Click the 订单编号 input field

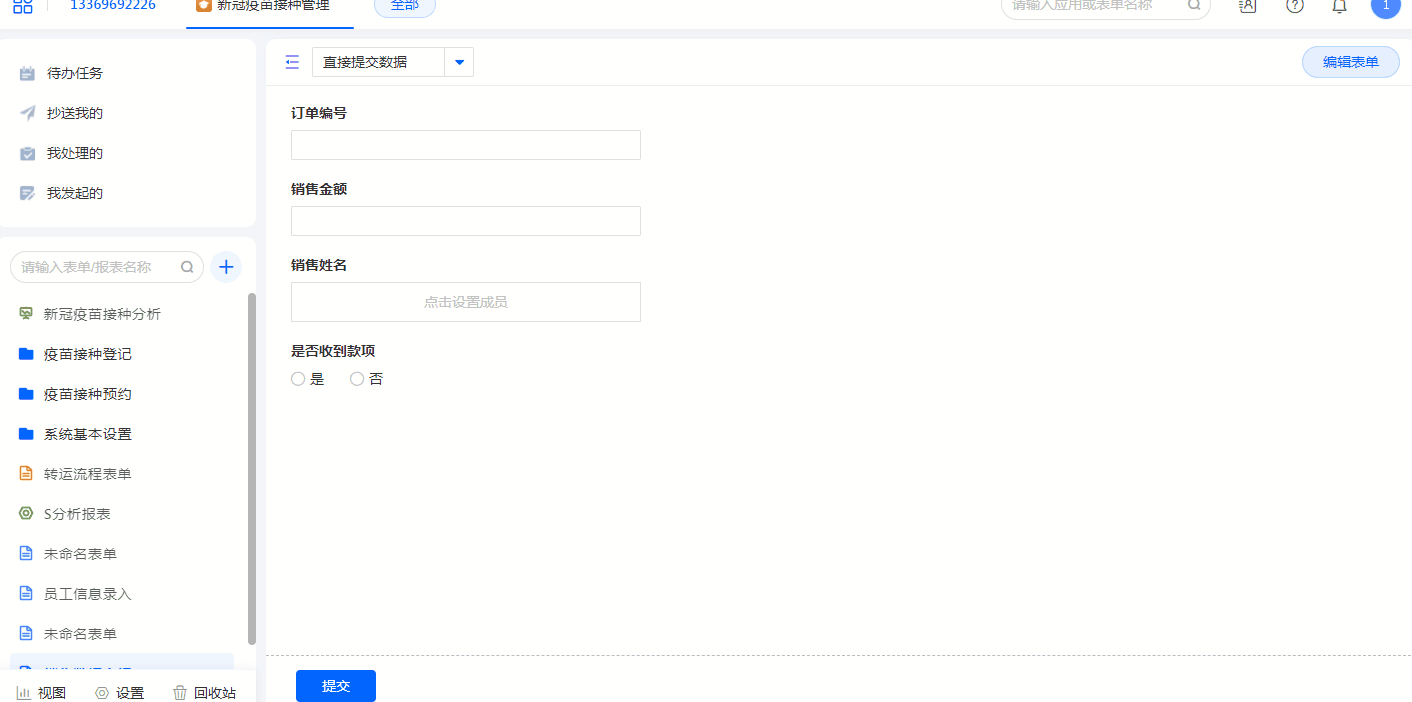[x=466, y=145]
